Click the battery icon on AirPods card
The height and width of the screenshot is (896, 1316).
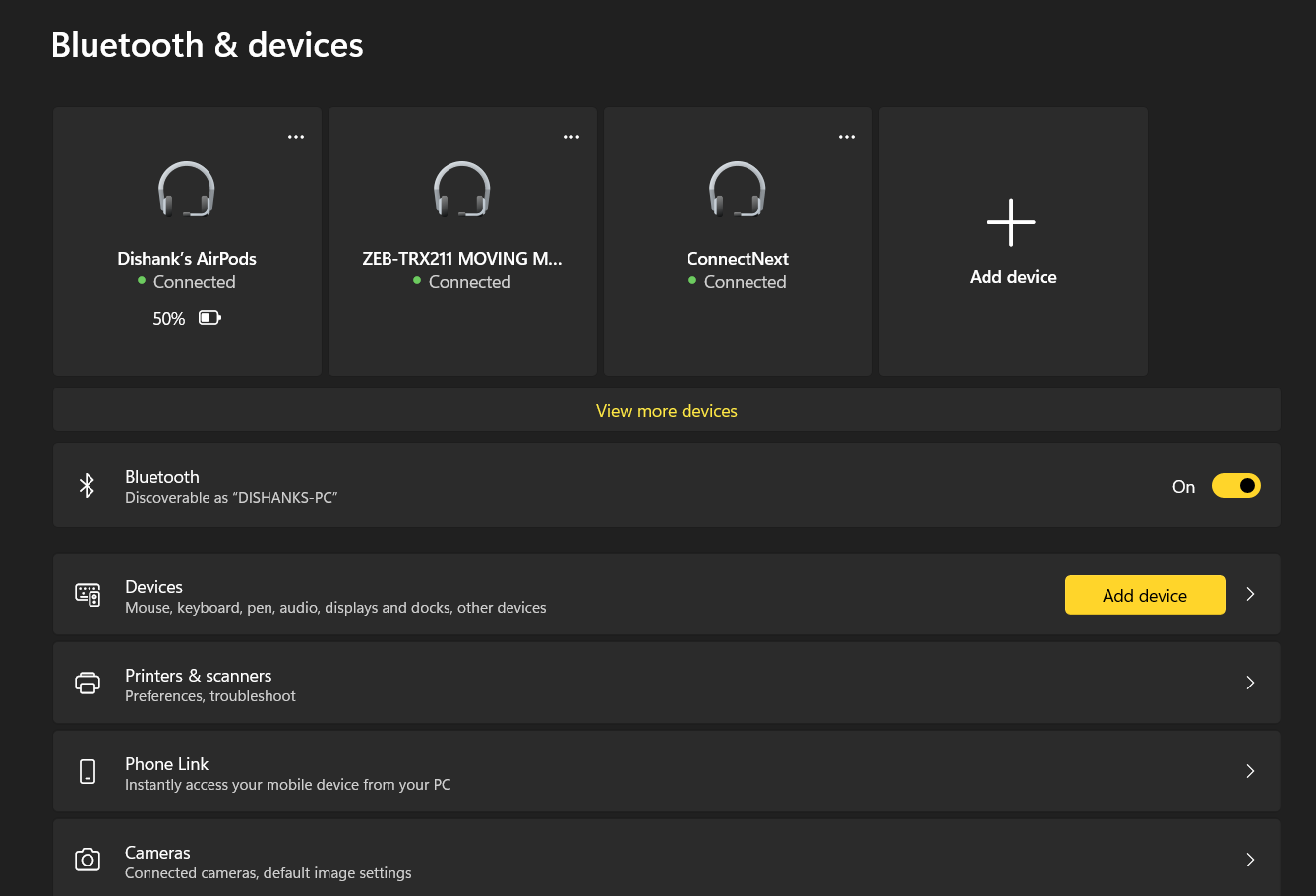click(209, 318)
